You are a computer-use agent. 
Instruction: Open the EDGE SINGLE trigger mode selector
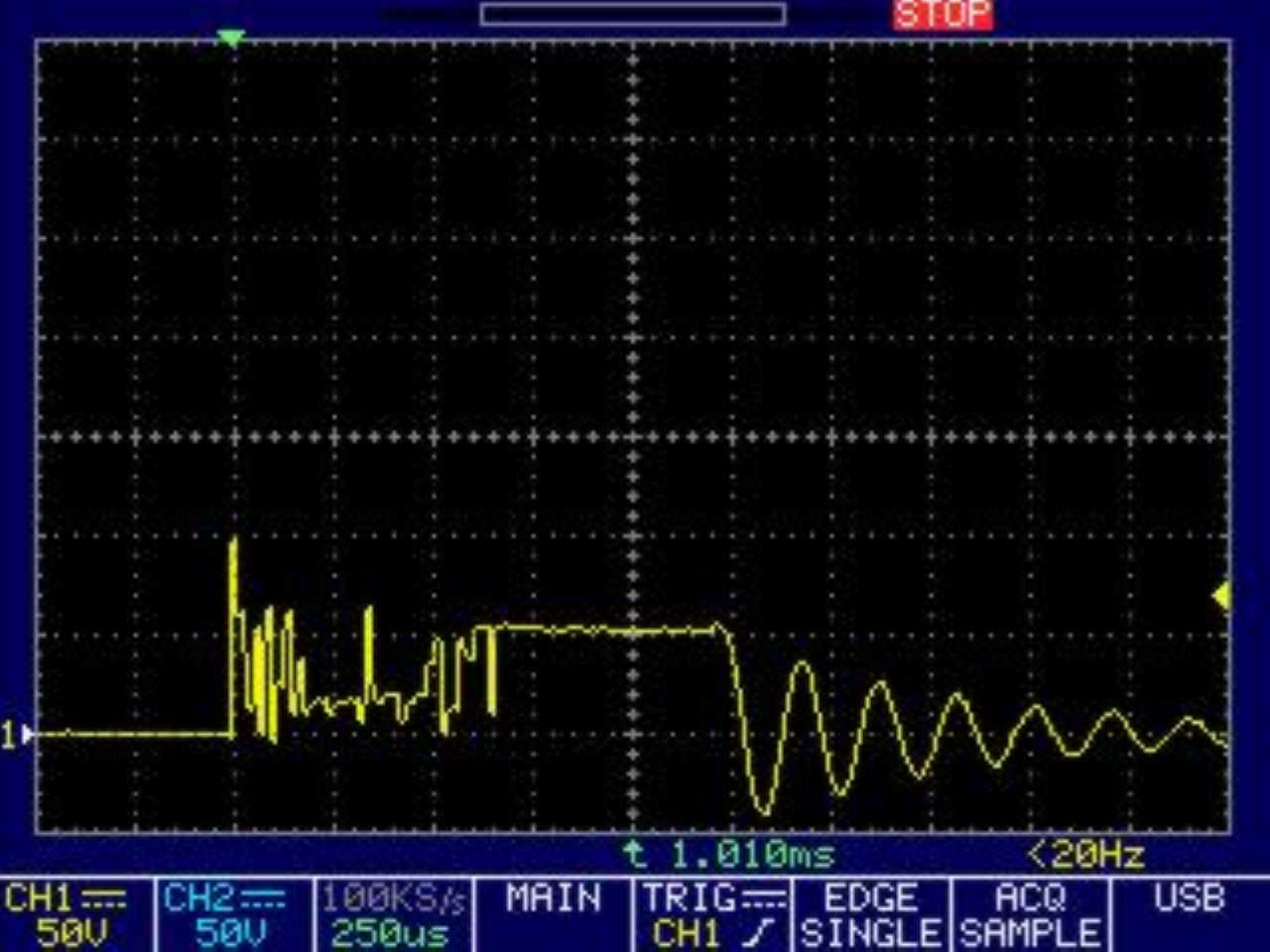pos(870,915)
